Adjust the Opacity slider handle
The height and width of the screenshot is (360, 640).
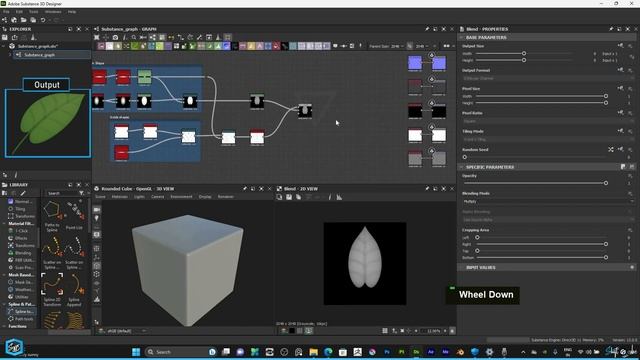click(x=606, y=183)
